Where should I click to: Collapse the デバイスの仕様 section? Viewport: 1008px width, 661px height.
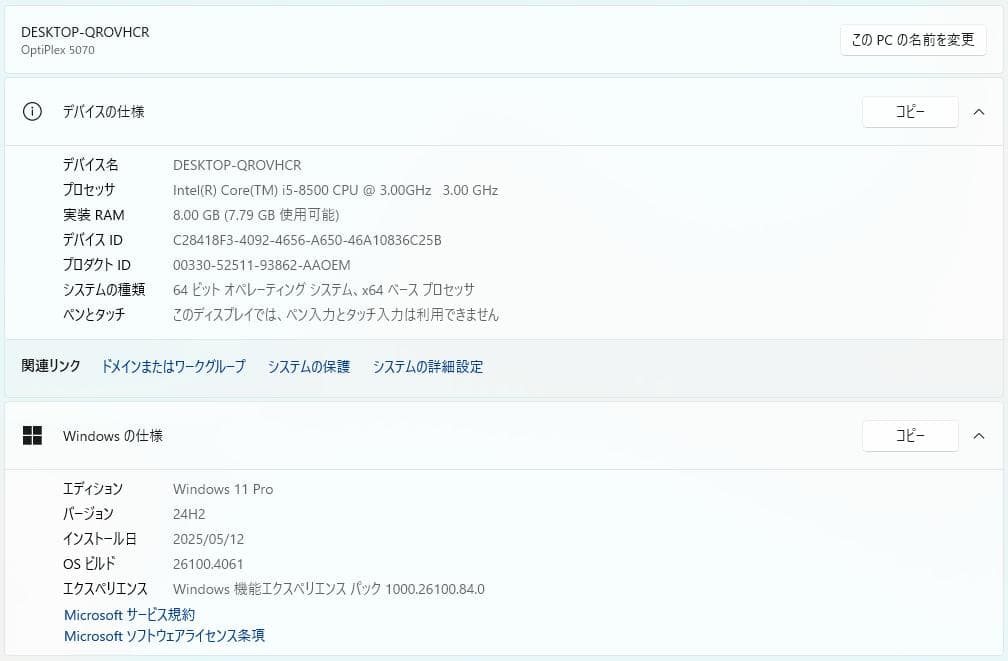[978, 112]
